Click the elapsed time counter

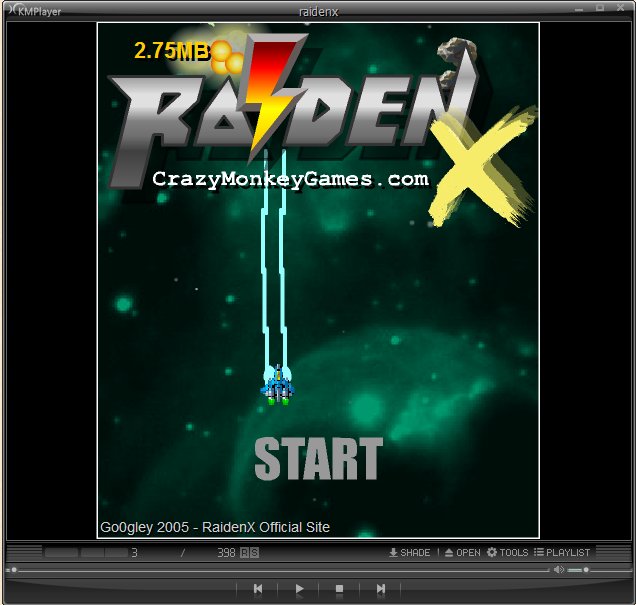134,552
